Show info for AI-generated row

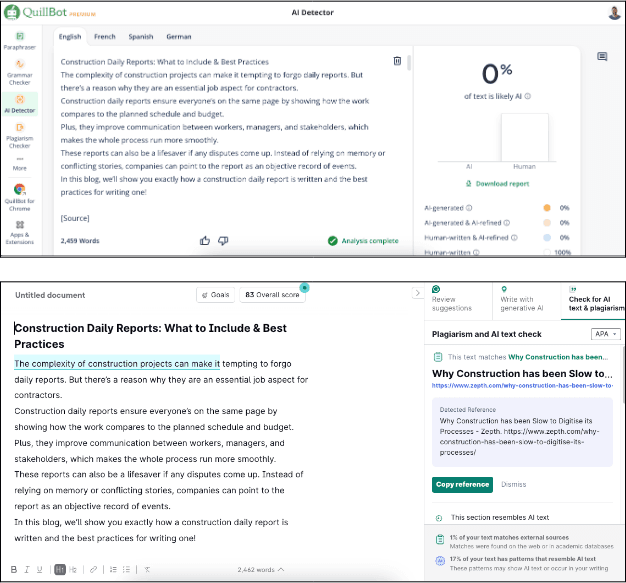[x=469, y=208]
